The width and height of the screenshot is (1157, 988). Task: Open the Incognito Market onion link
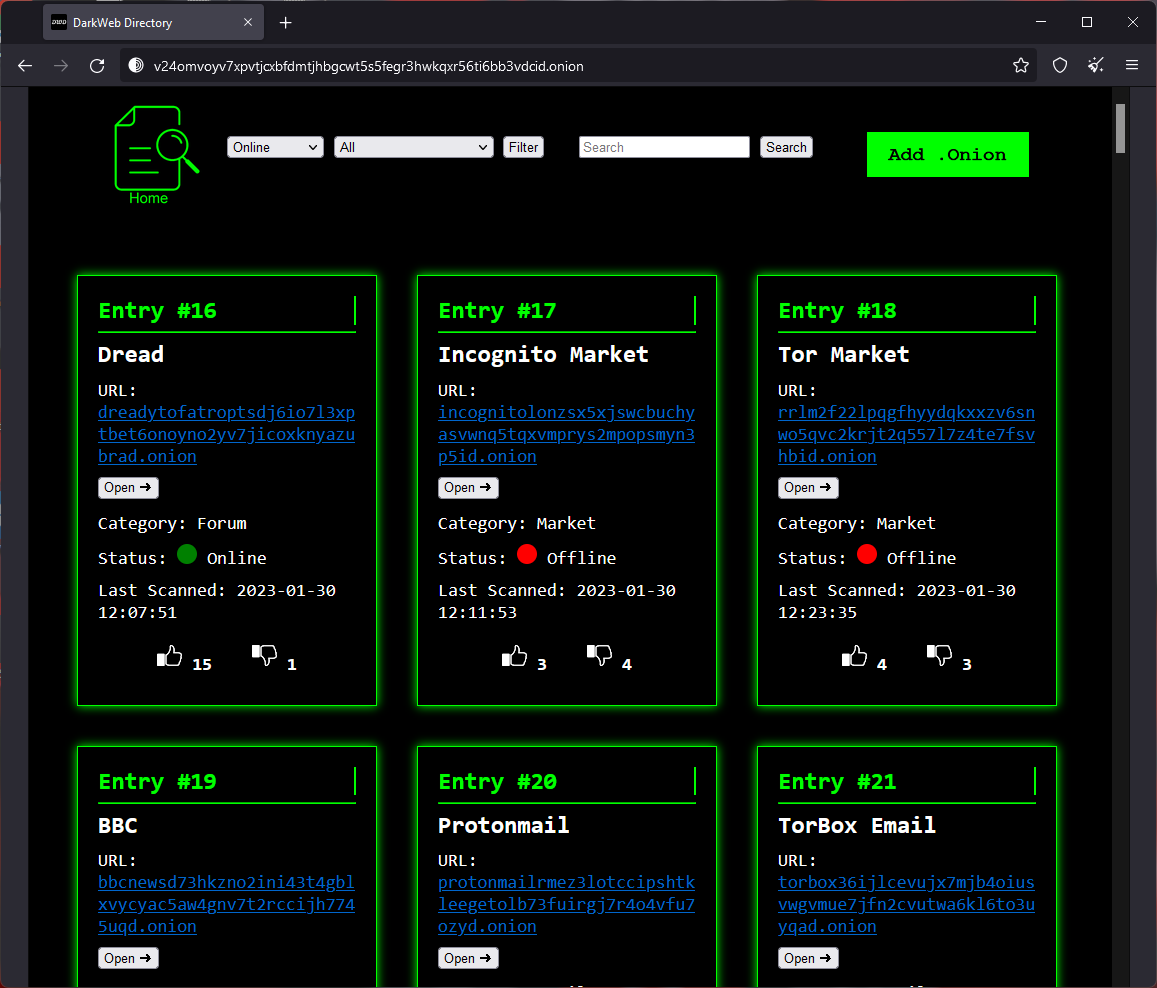pos(566,435)
